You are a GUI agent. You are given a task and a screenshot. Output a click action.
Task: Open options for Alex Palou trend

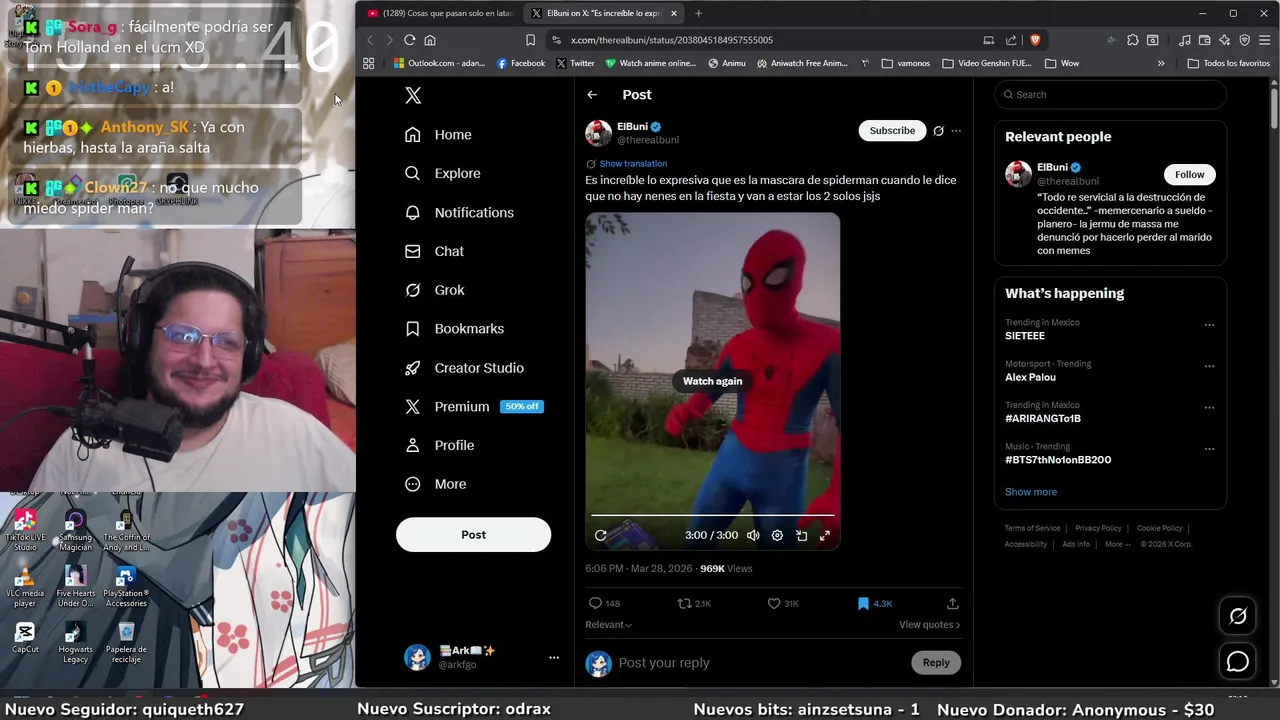1209,366
